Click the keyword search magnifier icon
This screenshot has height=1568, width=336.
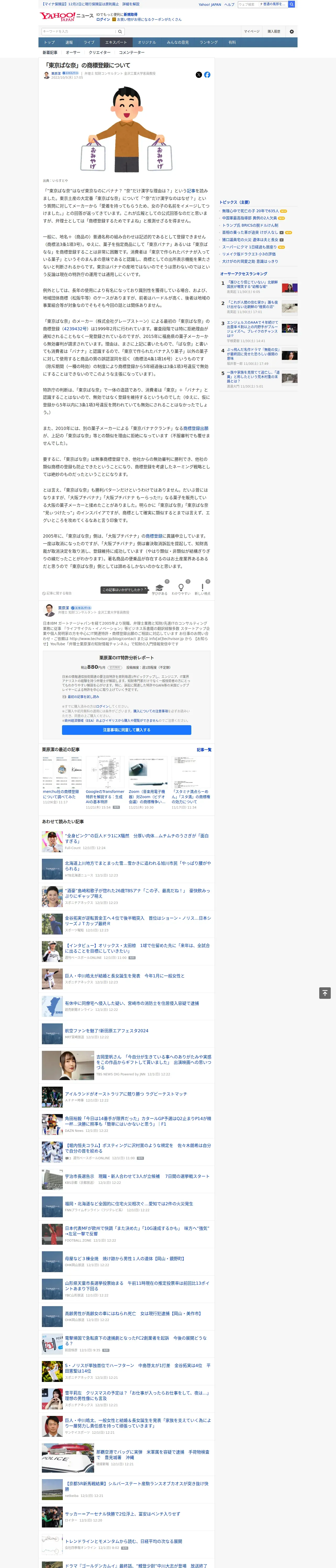pos(120,32)
